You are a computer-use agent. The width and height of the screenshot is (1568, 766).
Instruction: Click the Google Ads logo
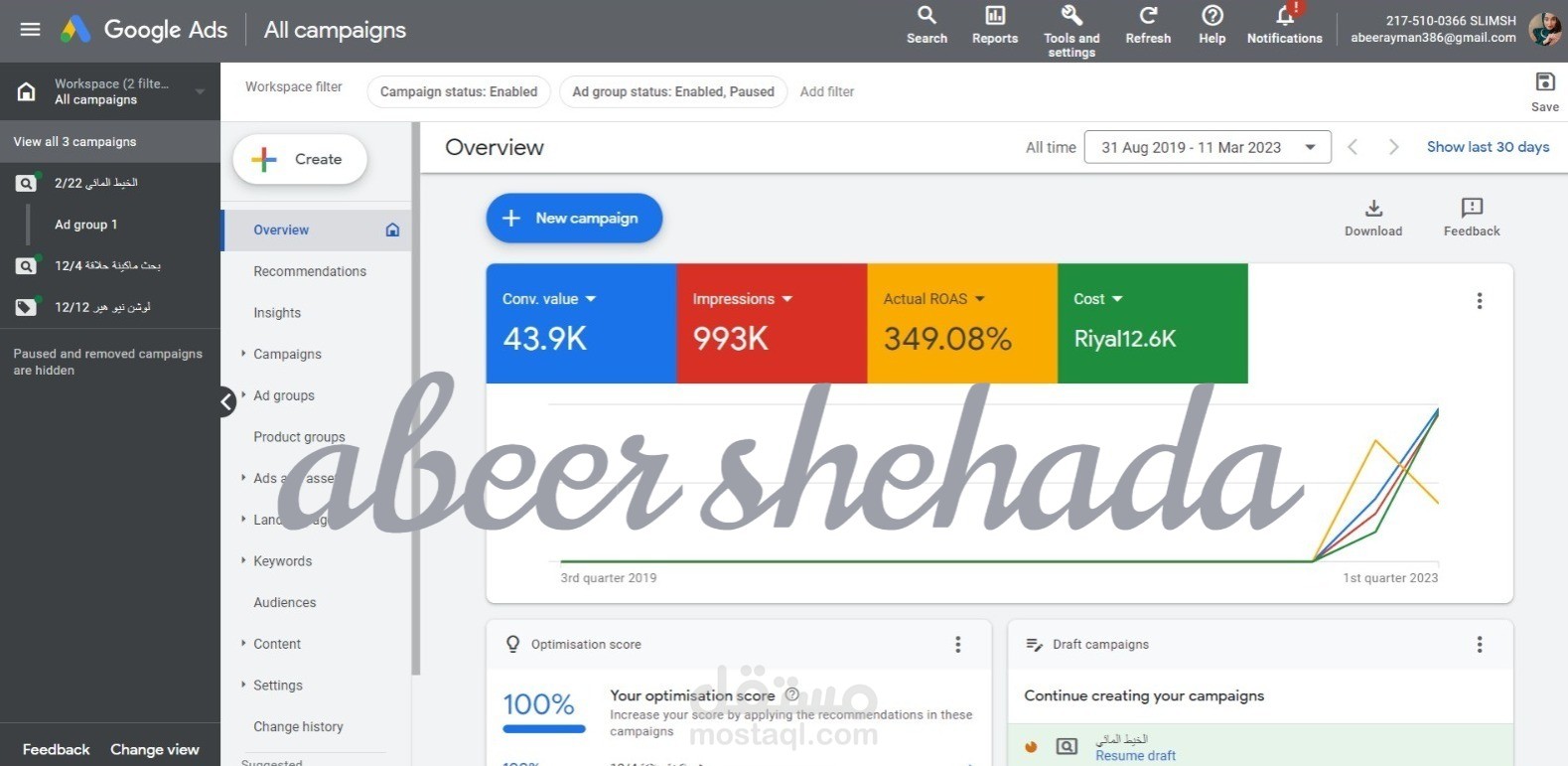(144, 30)
